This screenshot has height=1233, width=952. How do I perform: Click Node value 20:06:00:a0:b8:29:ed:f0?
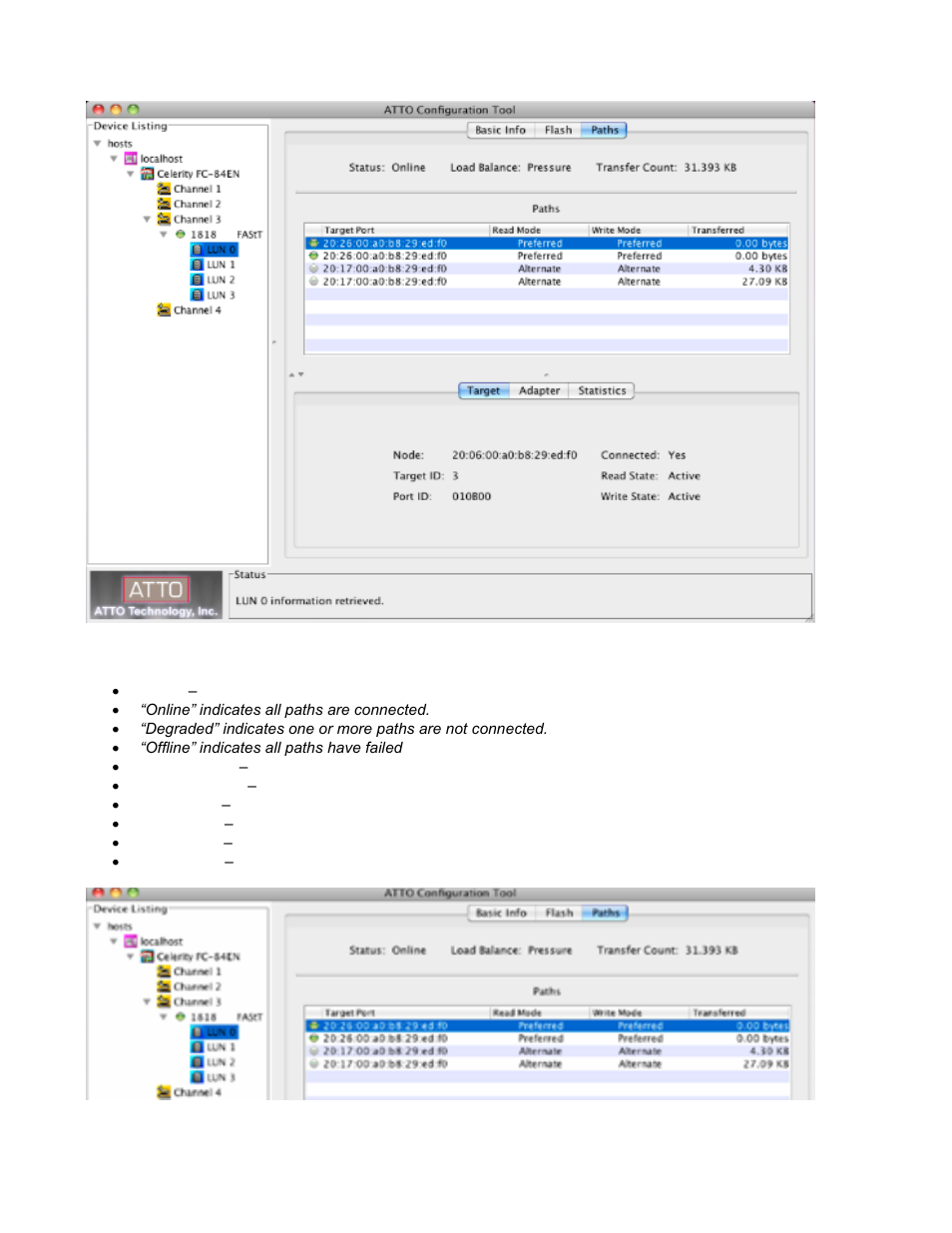point(514,455)
